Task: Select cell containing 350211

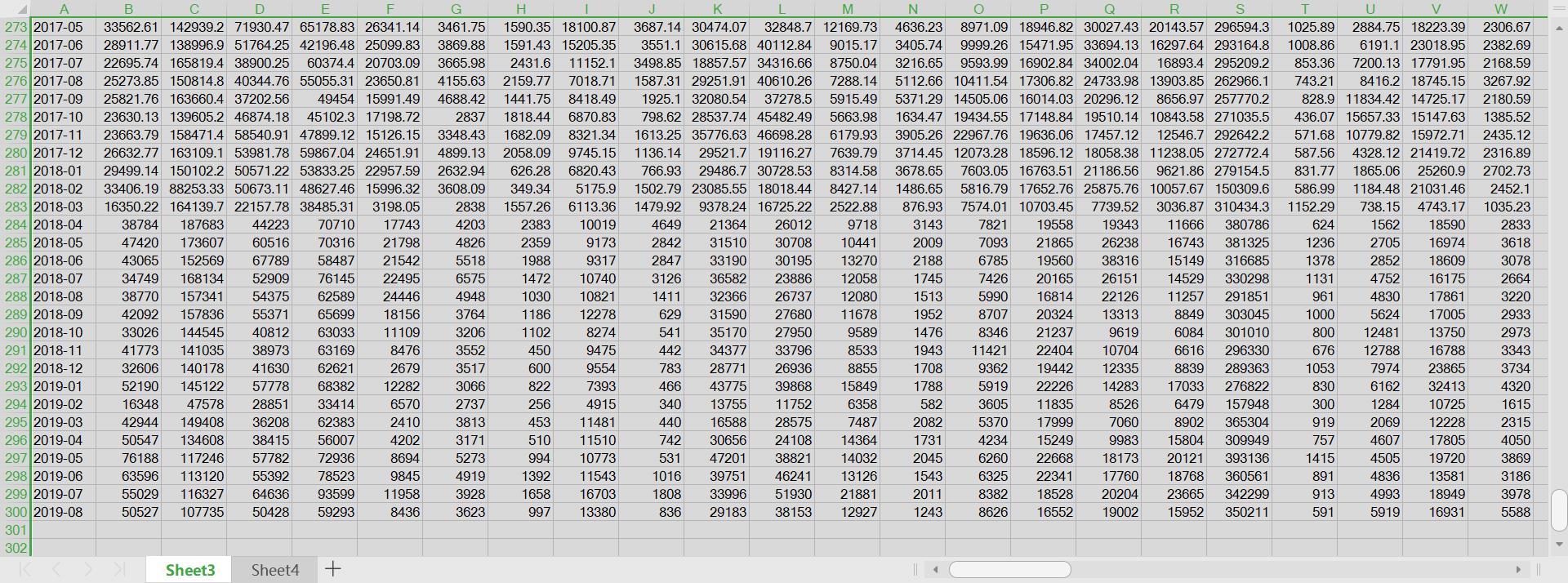Action: pyautogui.click(x=1240, y=512)
